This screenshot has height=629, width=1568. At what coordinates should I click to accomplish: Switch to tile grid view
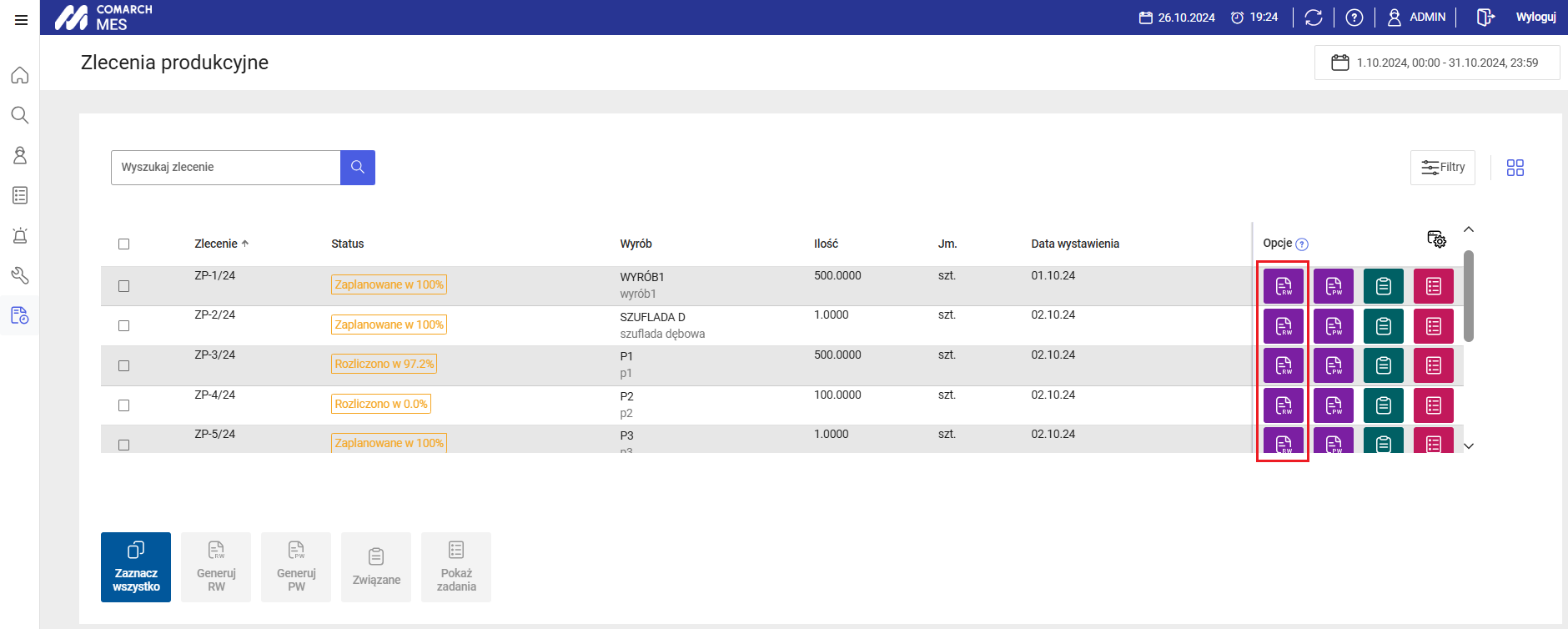(x=1515, y=168)
